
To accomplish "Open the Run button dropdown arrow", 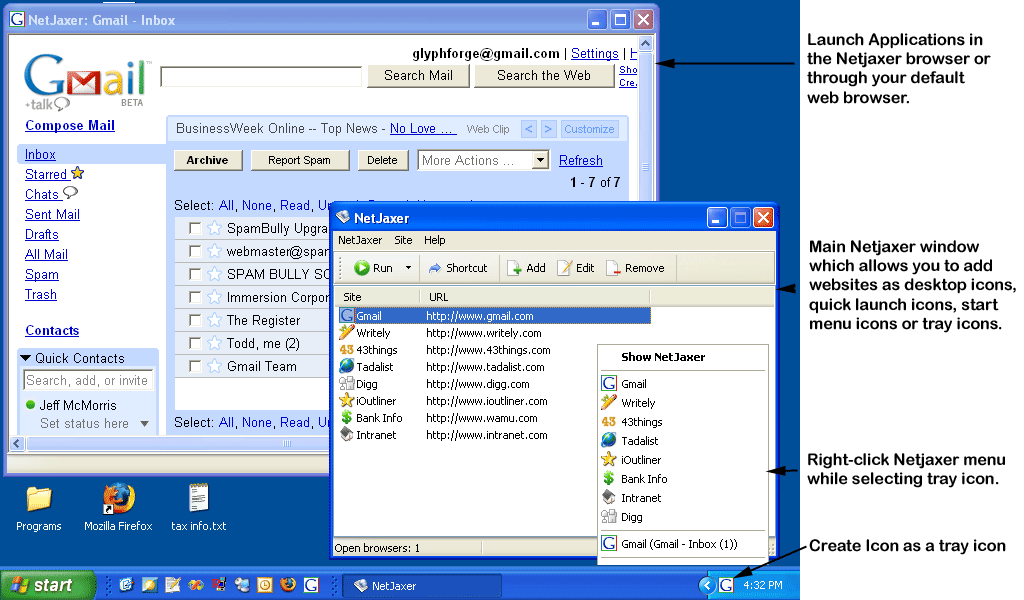I will pyautogui.click(x=408, y=268).
